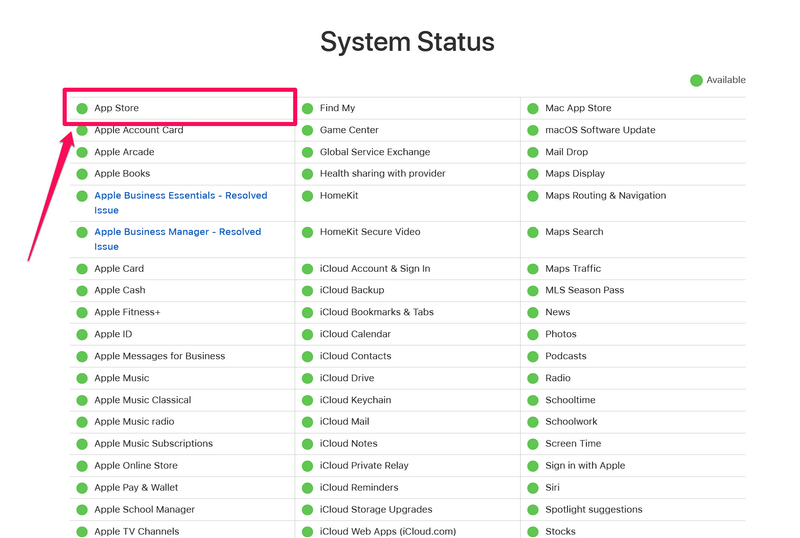800x538 pixels.
Task: Select Apple Messages for Business text
Action: [x=160, y=356]
